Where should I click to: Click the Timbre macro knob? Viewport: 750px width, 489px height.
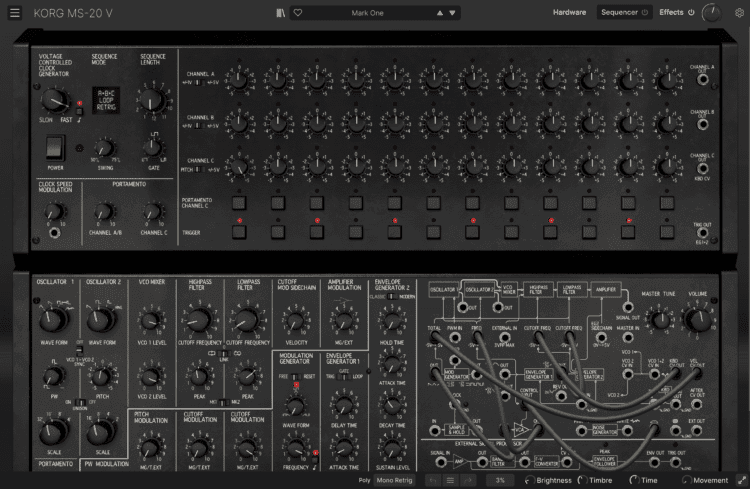pyautogui.click(x=583, y=480)
